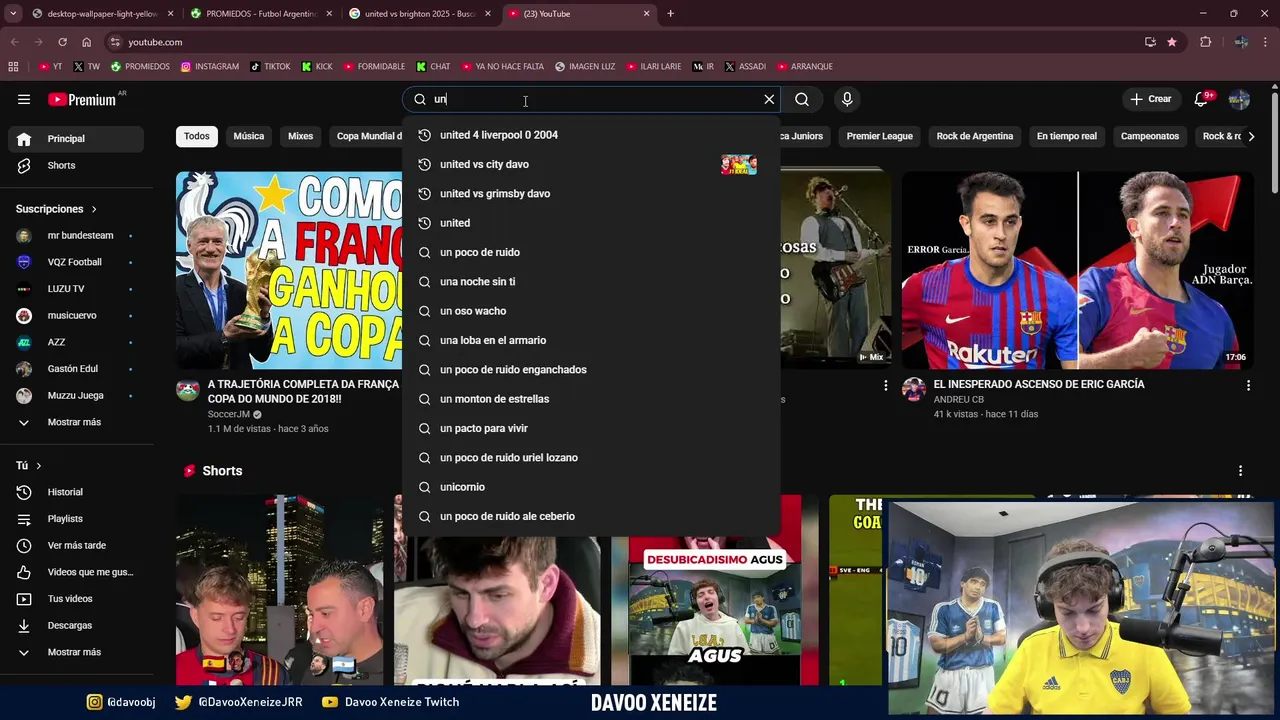The width and height of the screenshot is (1280, 720).
Task: Open Gastón Edul subscription
Action: pyautogui.click(x=76, y=369)
